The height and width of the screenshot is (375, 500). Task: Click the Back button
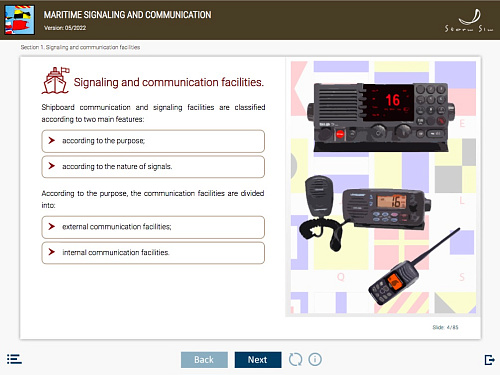[204, 360]
